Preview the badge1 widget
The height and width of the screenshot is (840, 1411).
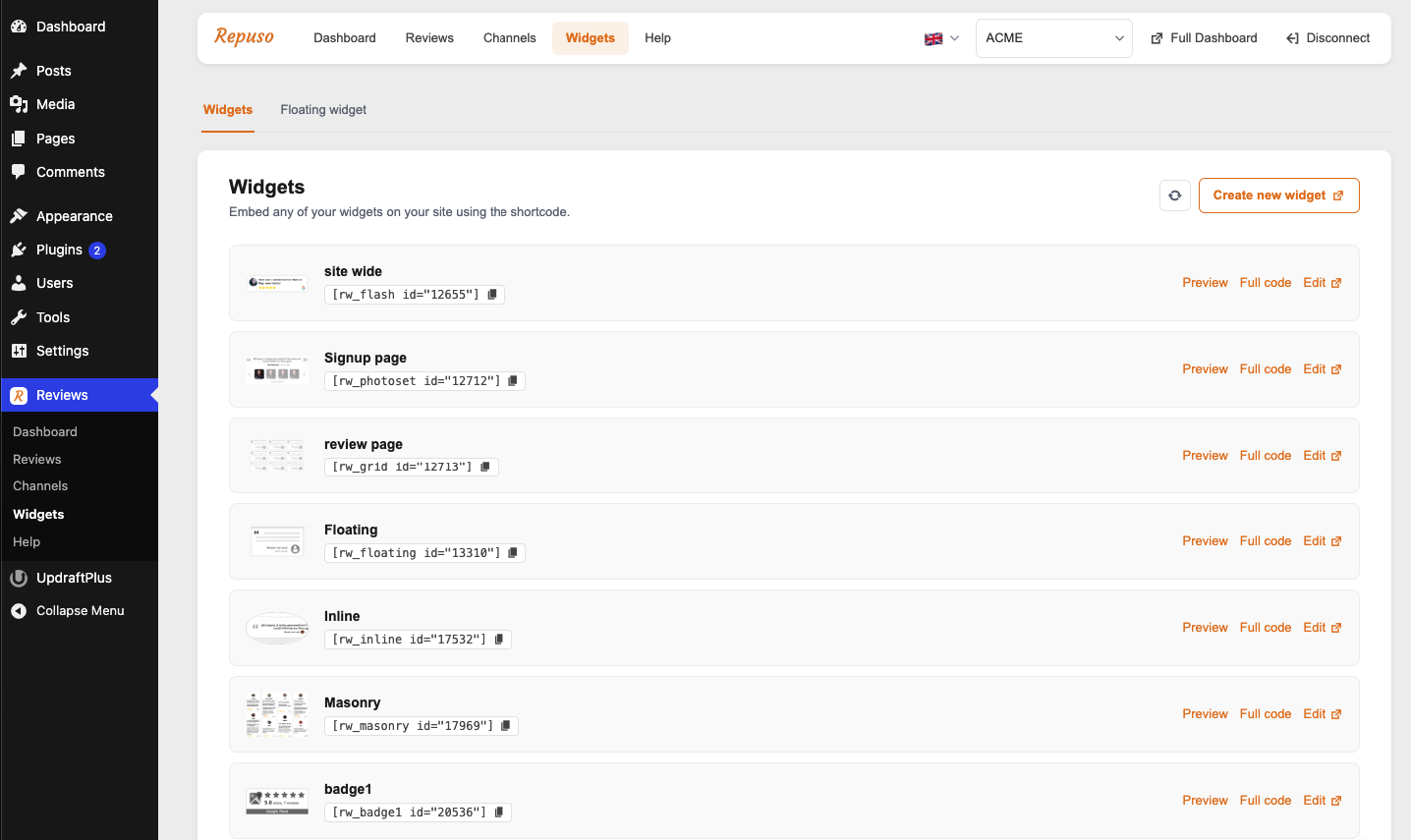coord(1206,801)
